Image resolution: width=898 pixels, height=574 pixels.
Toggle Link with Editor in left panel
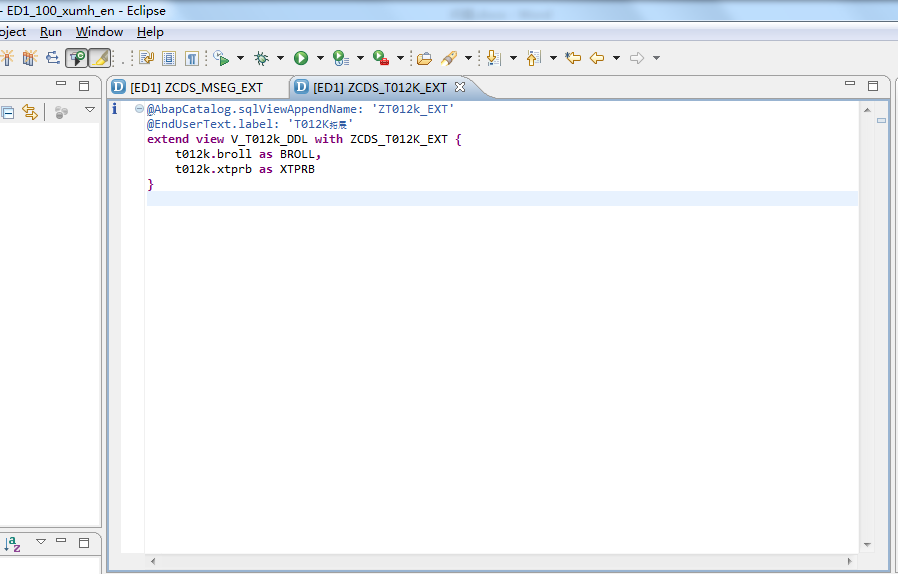point(29,112)
